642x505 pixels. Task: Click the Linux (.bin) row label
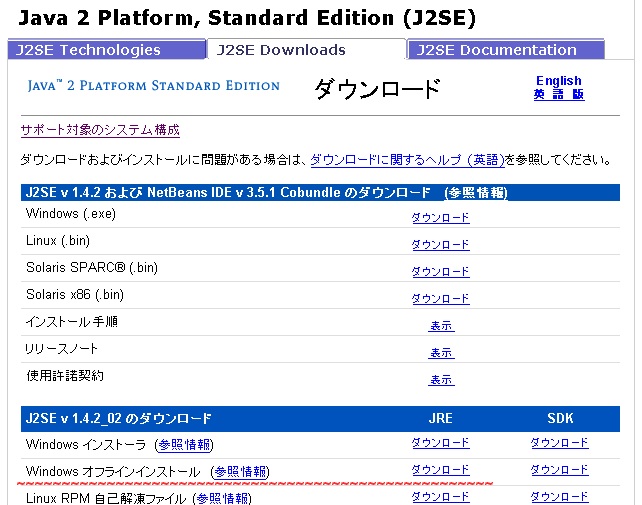click(x=58, y=240)
